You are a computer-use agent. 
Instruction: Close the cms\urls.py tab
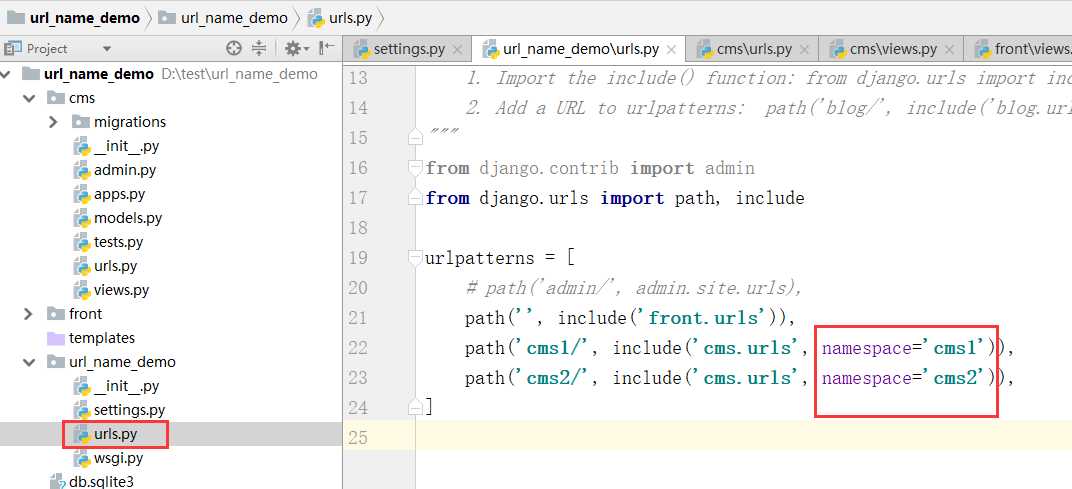[804, 50]
